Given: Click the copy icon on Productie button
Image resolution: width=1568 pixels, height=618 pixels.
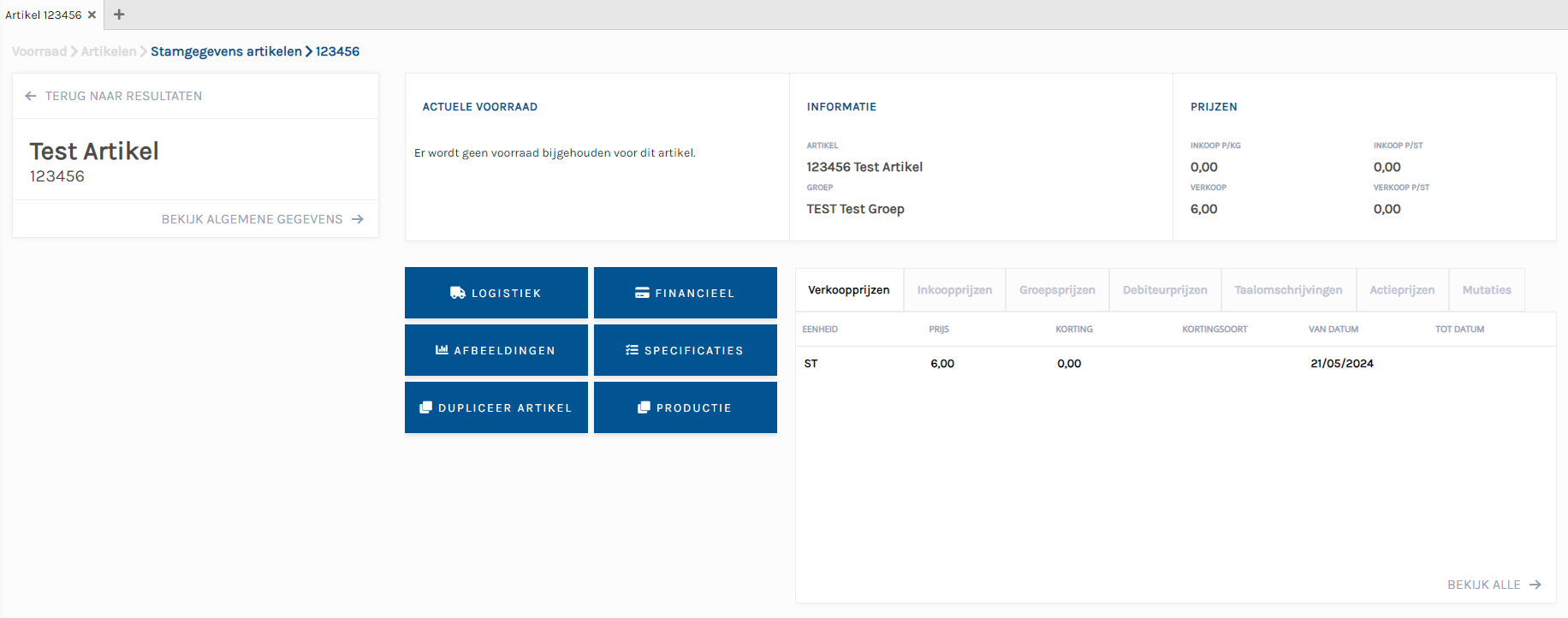Looking at the screenshot, I should (x=644, y=407).
